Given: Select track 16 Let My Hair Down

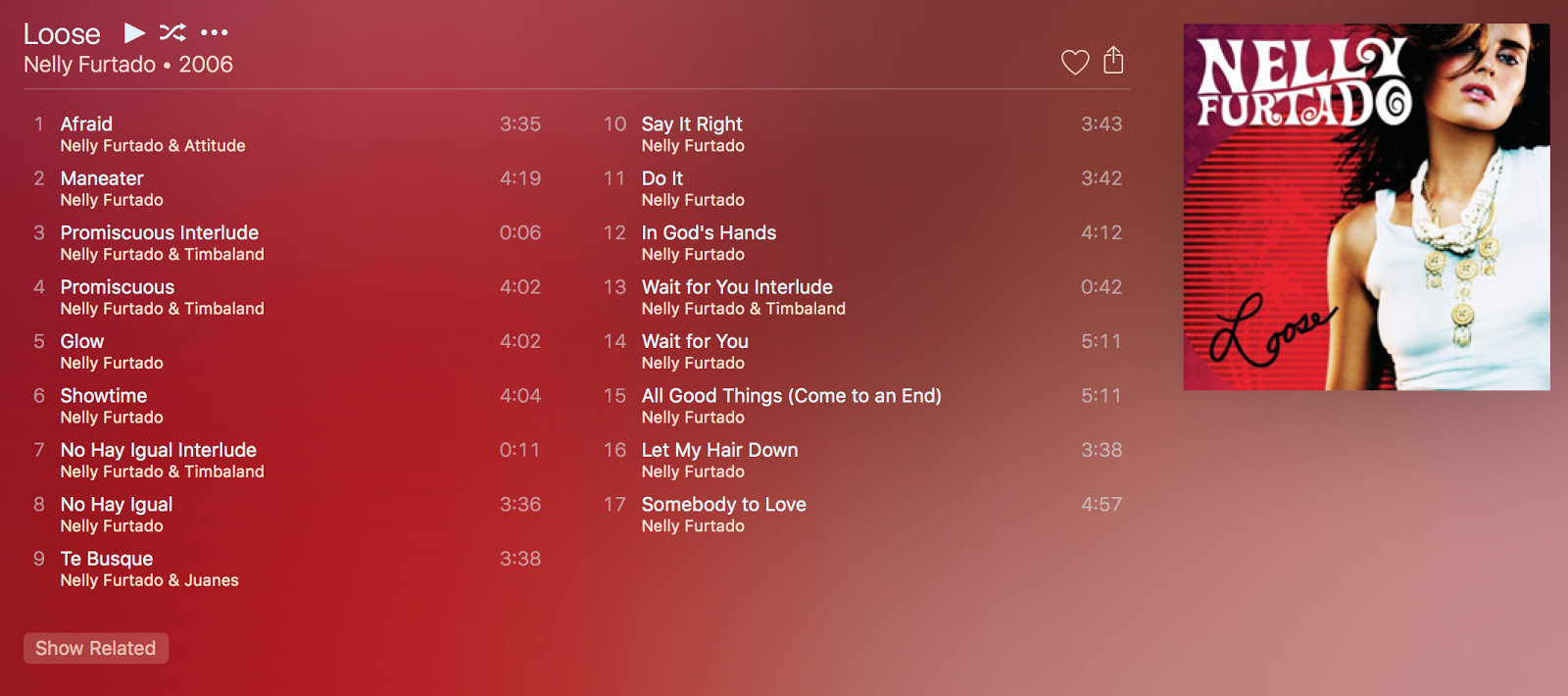Looking at the screenshot, I should point(862,460).
